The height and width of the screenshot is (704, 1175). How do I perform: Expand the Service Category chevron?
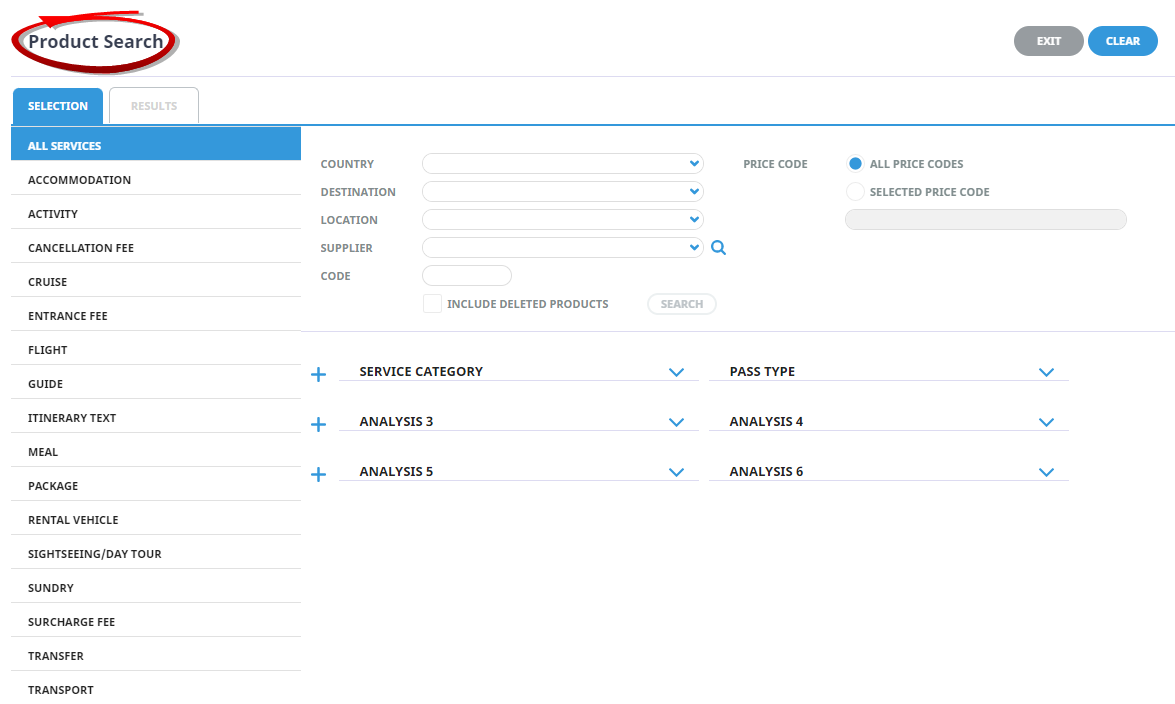tap(676, 372)
